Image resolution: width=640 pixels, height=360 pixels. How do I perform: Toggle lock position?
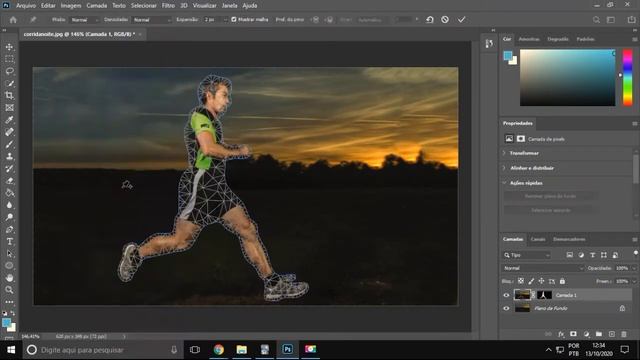tap(541, 281)
